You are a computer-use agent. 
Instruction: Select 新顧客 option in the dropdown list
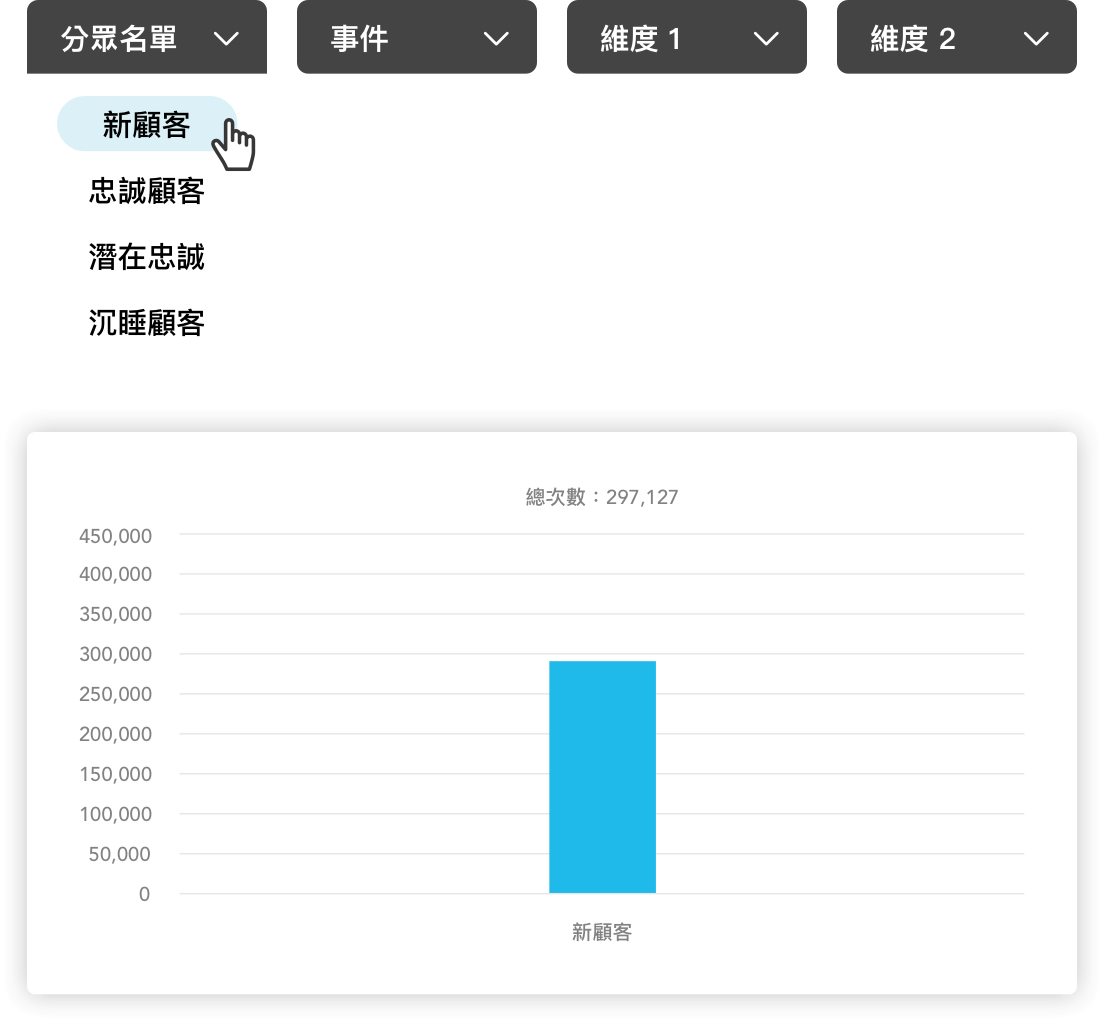pyautogui.click(x=146, y=124)
